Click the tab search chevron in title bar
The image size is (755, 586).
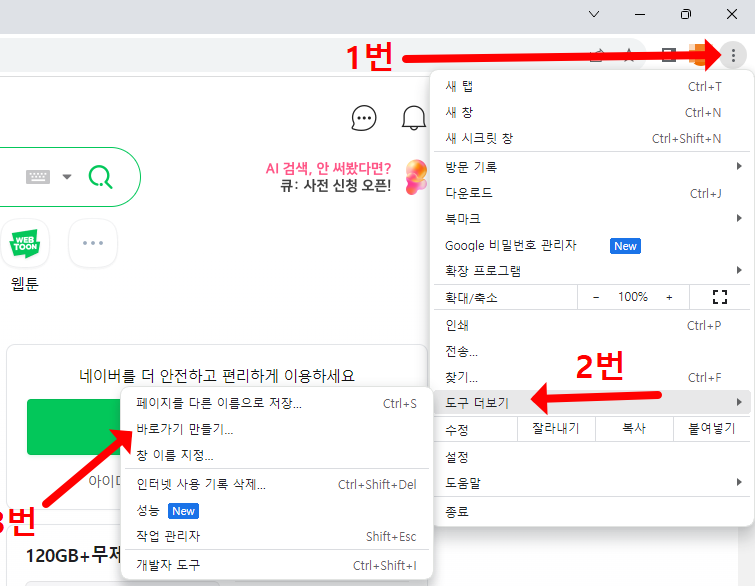point(594,14)
